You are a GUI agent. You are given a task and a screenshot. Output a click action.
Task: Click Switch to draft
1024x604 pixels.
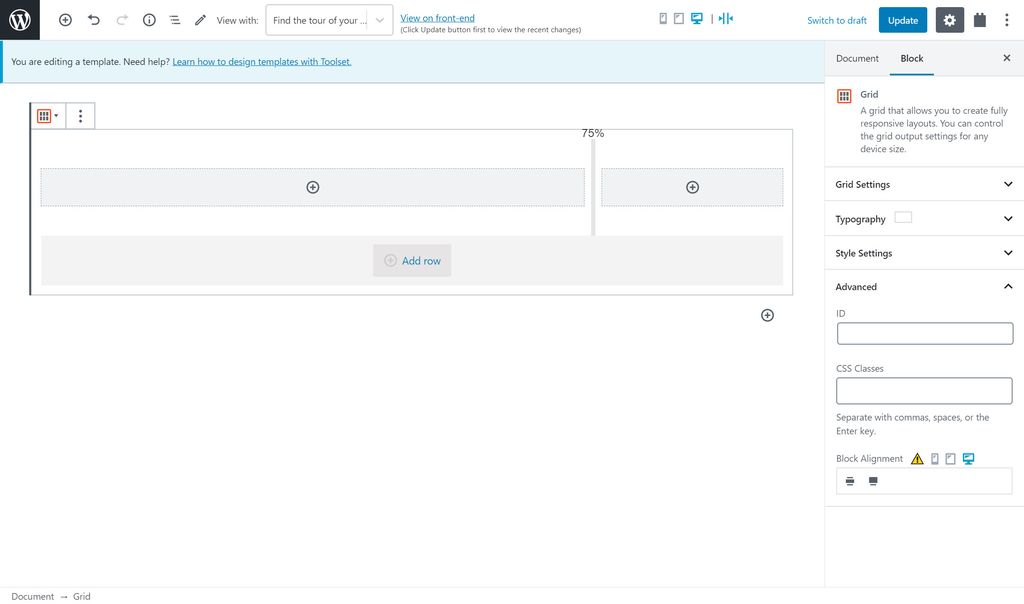click(x=837, y=20)
